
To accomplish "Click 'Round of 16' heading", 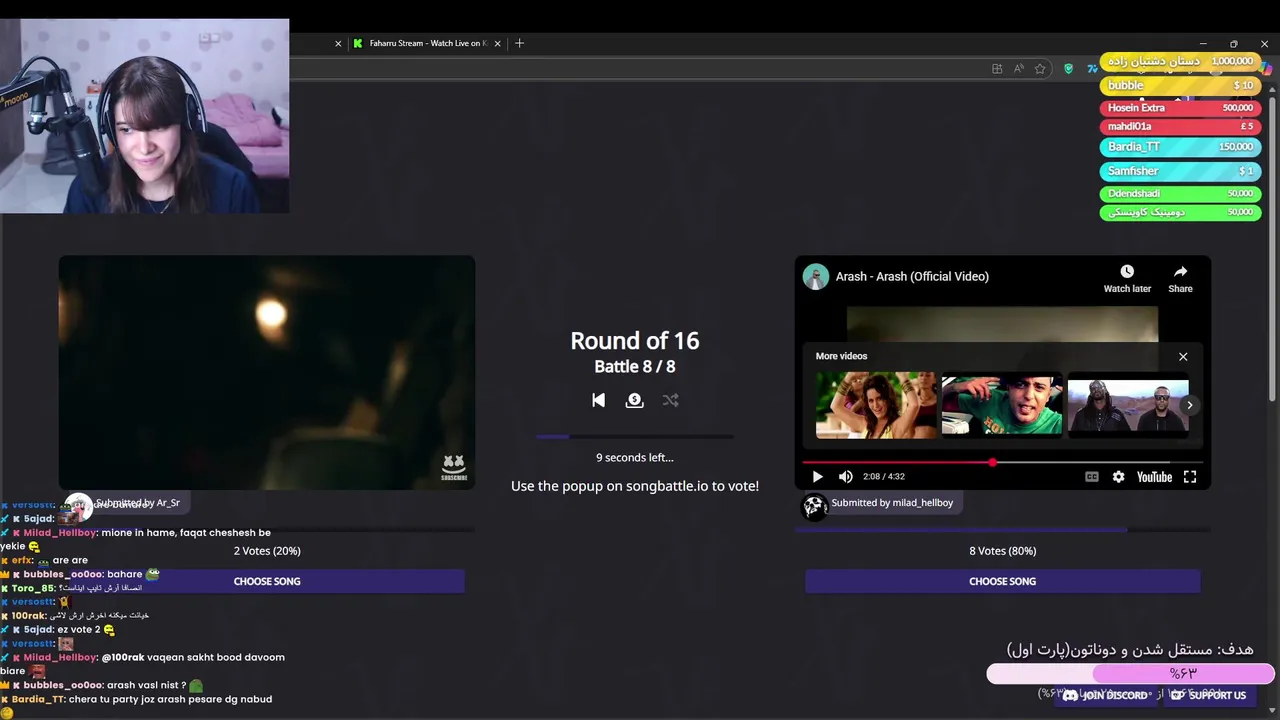I will [x=634, y=341].
